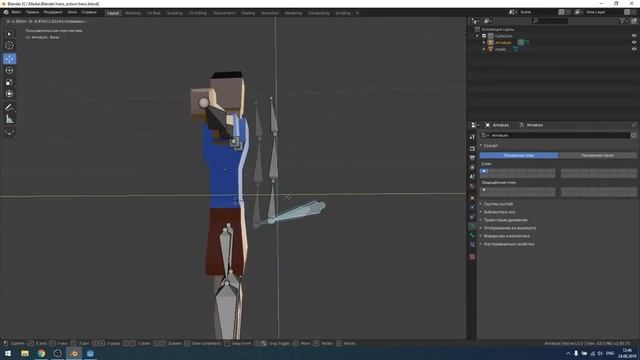Open the Файл menu
This screenshot has height=360, width=640.
(x=16, y=12)
